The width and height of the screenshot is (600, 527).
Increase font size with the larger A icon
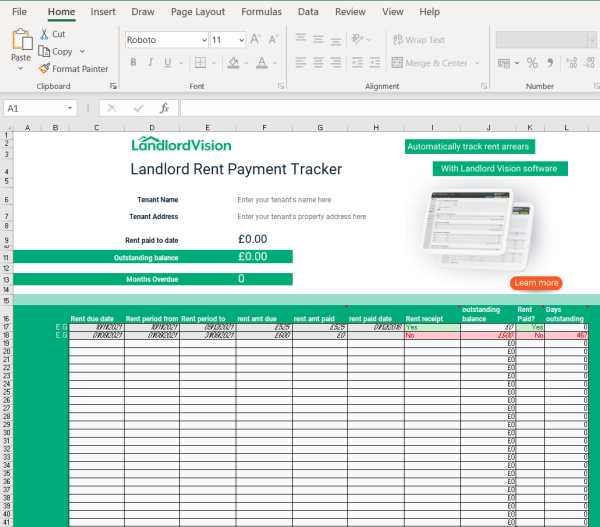(255, 39)
